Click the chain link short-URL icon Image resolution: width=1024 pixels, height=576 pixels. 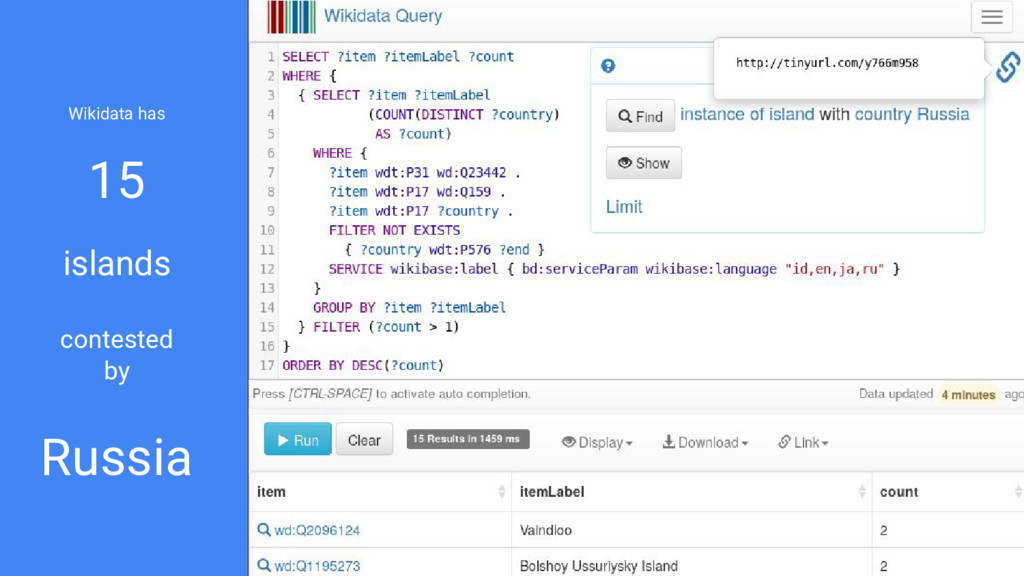pyautogui.click(x=1008, y=67)
